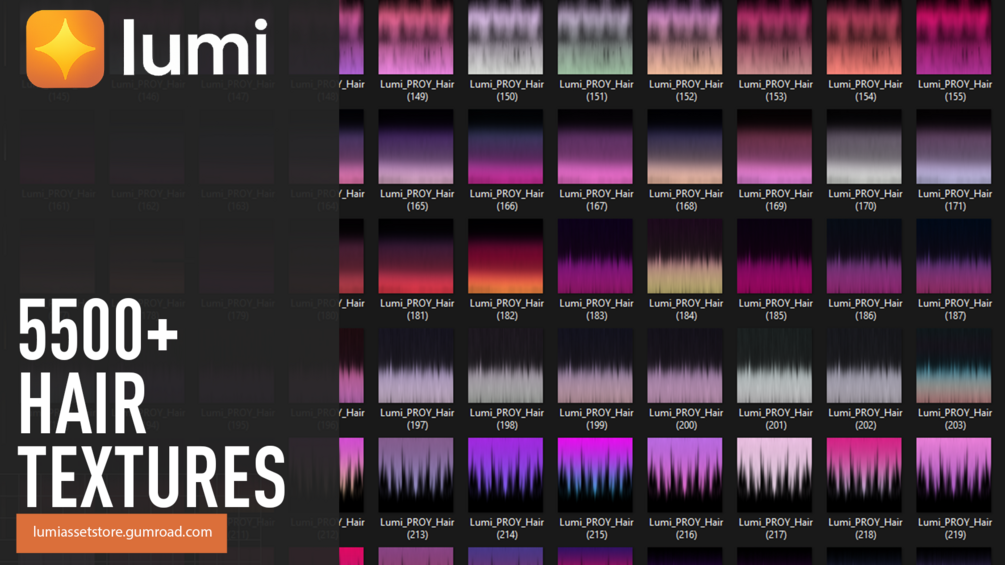Click the file name label "Lumi_PROY_Hair (167)"
The image size is (1005, 565).
(596, 200)
